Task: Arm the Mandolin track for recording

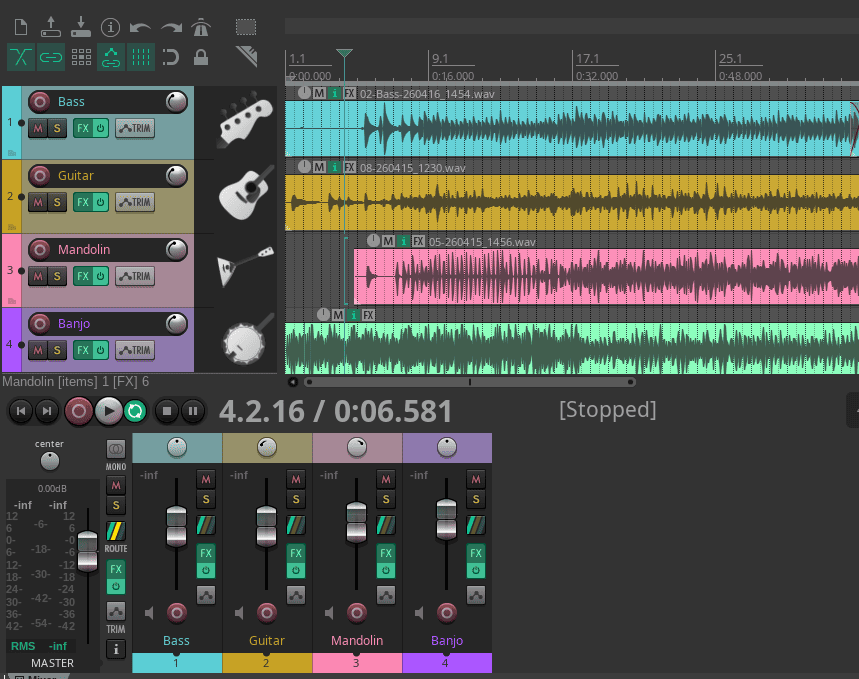Action: pos(40,249)
